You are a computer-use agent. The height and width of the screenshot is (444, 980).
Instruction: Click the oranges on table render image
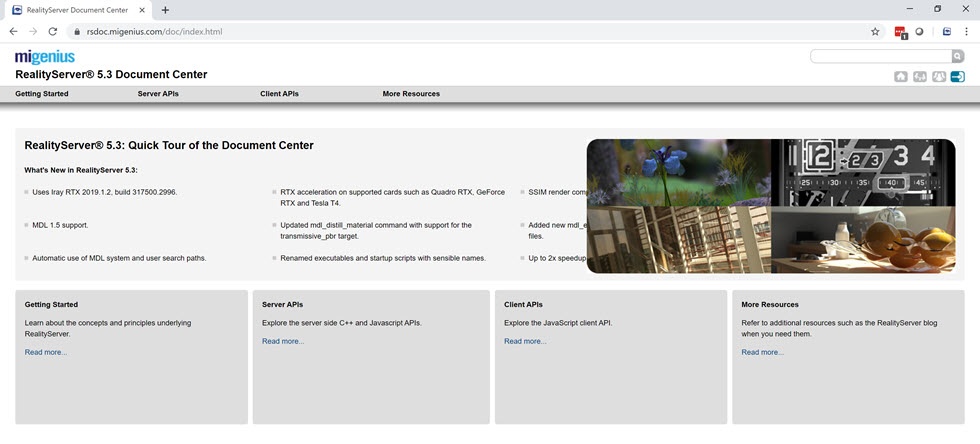click(863, 240)
